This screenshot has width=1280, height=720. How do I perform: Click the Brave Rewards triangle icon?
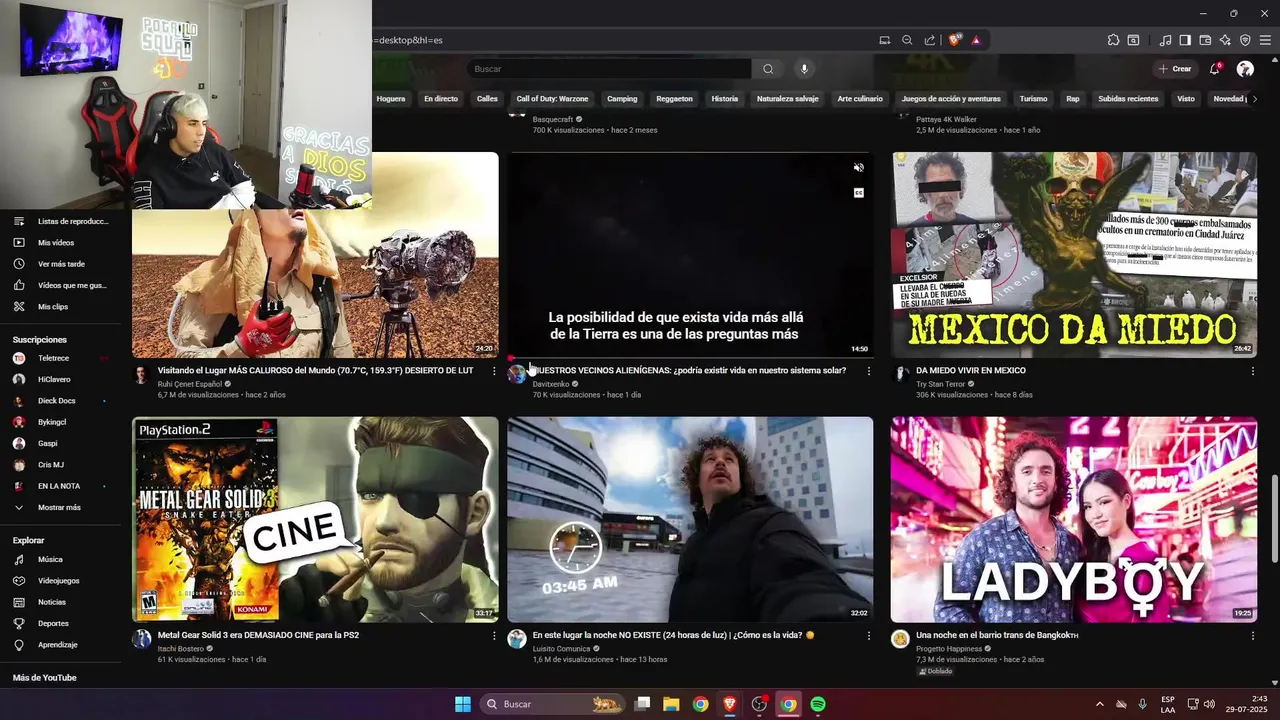975,40
